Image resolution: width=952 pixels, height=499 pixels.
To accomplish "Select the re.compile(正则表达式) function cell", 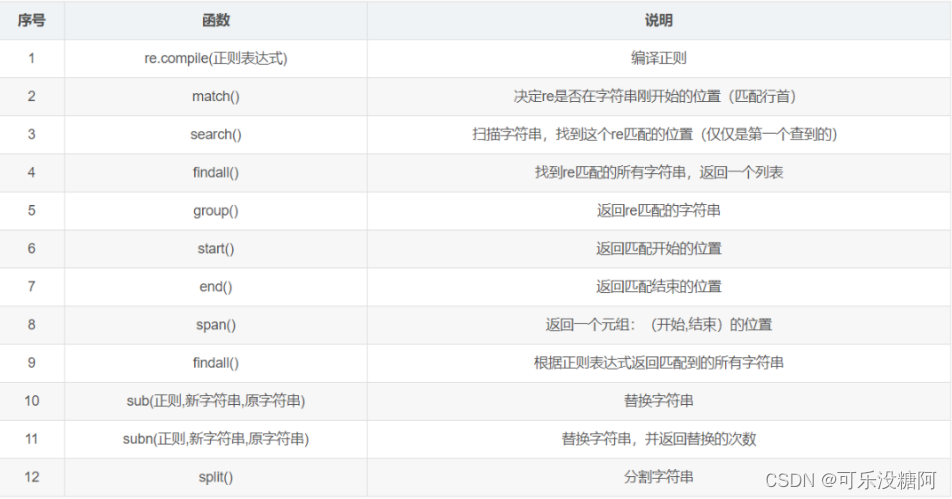I will pos(216,58).
